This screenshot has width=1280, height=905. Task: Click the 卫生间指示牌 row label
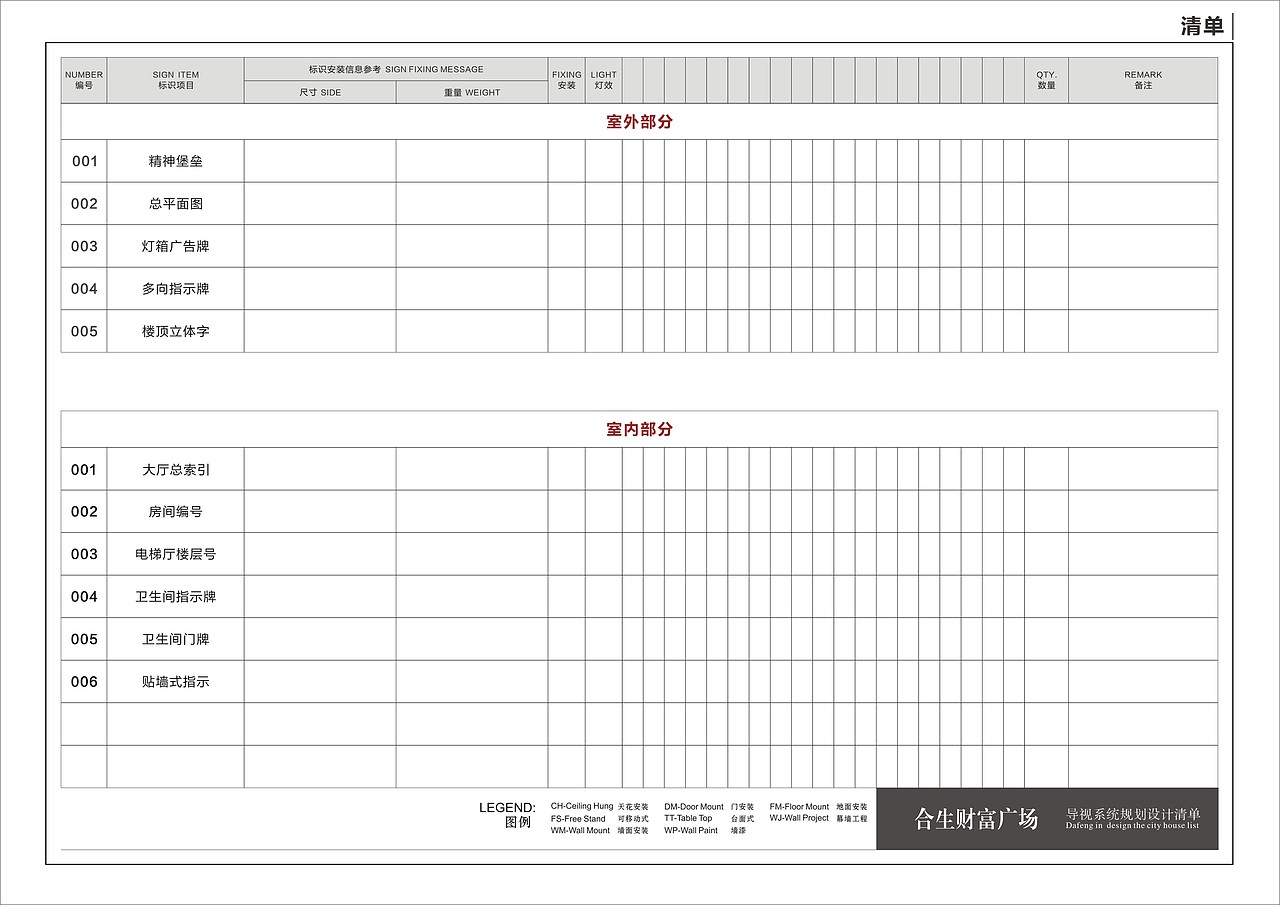176,596
